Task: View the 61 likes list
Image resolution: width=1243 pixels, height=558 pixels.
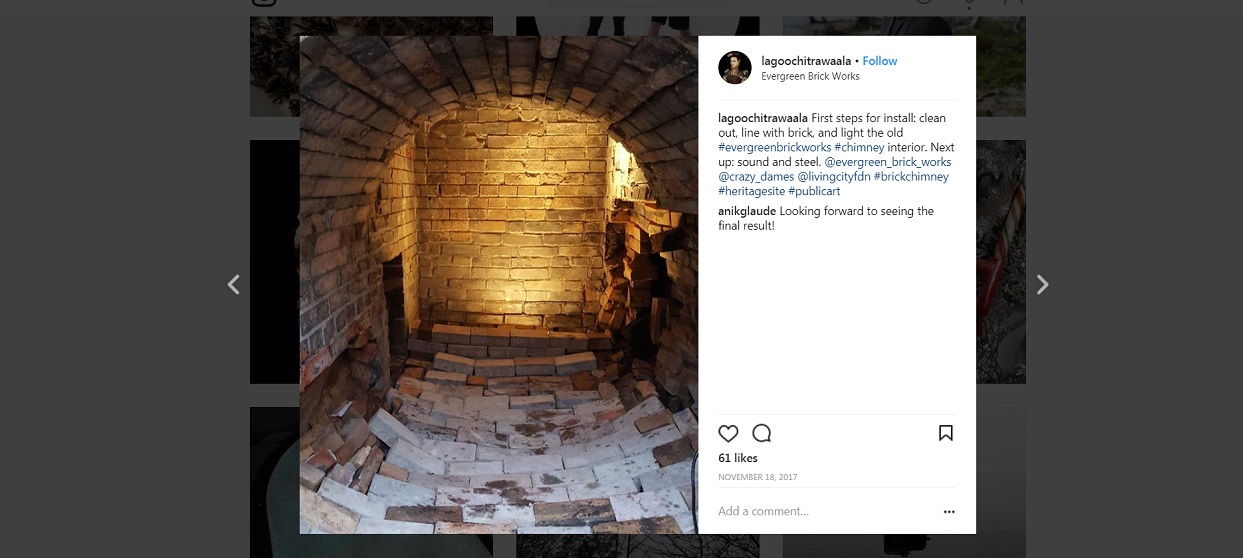Action: (738, 458)
